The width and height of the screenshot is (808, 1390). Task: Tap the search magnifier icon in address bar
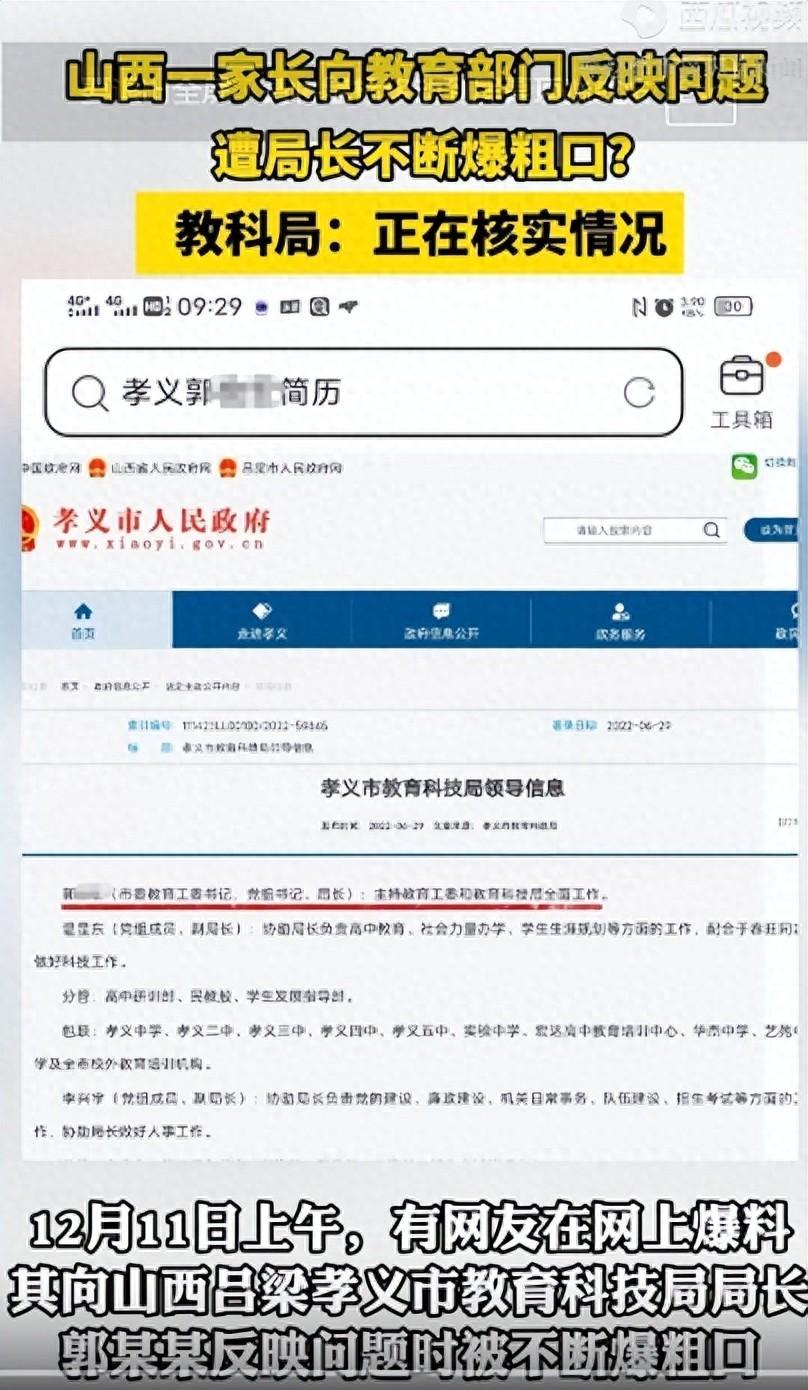point(89,393)
